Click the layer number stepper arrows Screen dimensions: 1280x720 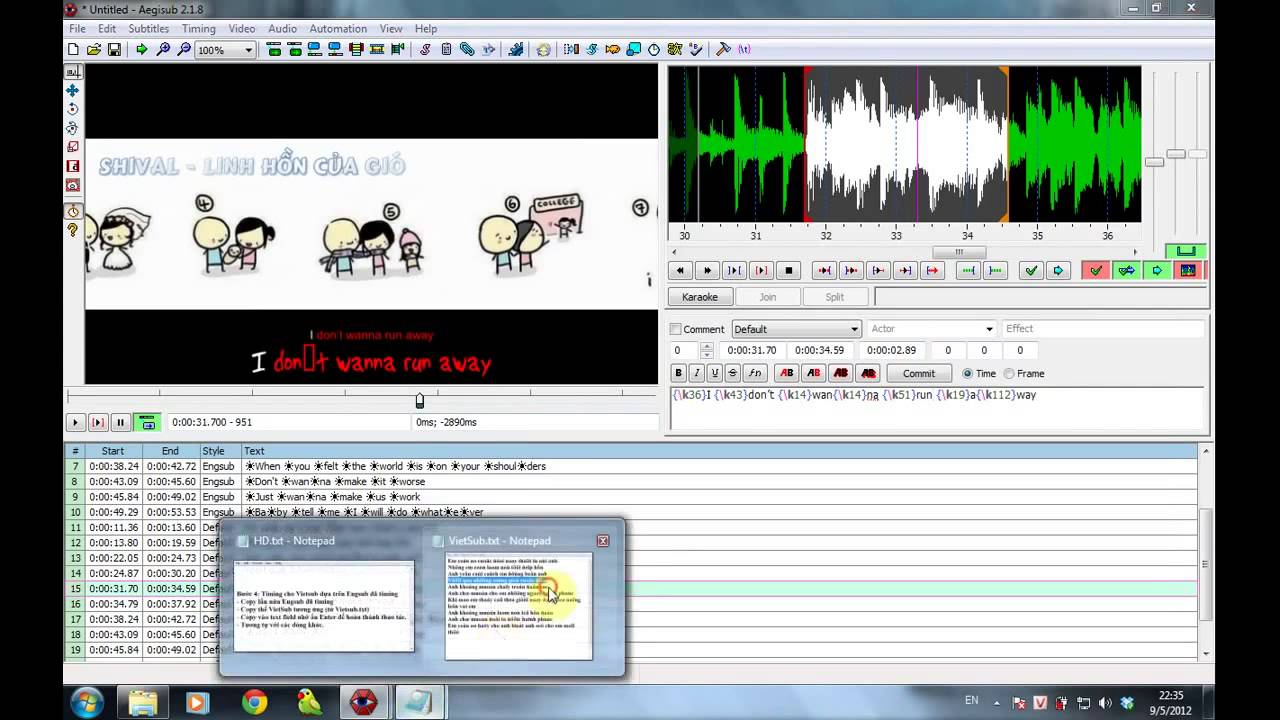pyautogui.click(x=707, y=350)
